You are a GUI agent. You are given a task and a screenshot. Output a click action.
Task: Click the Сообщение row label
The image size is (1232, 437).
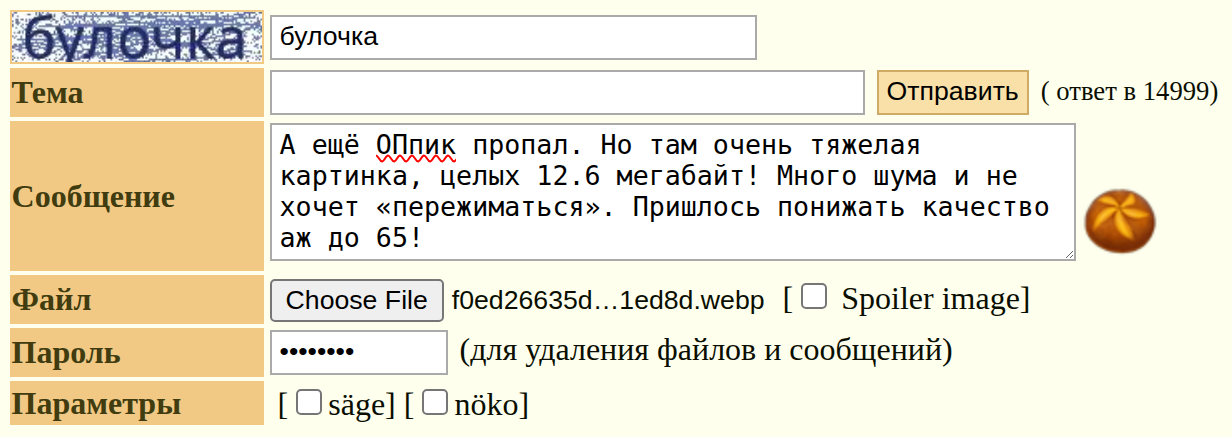click(x=93, y=197)
